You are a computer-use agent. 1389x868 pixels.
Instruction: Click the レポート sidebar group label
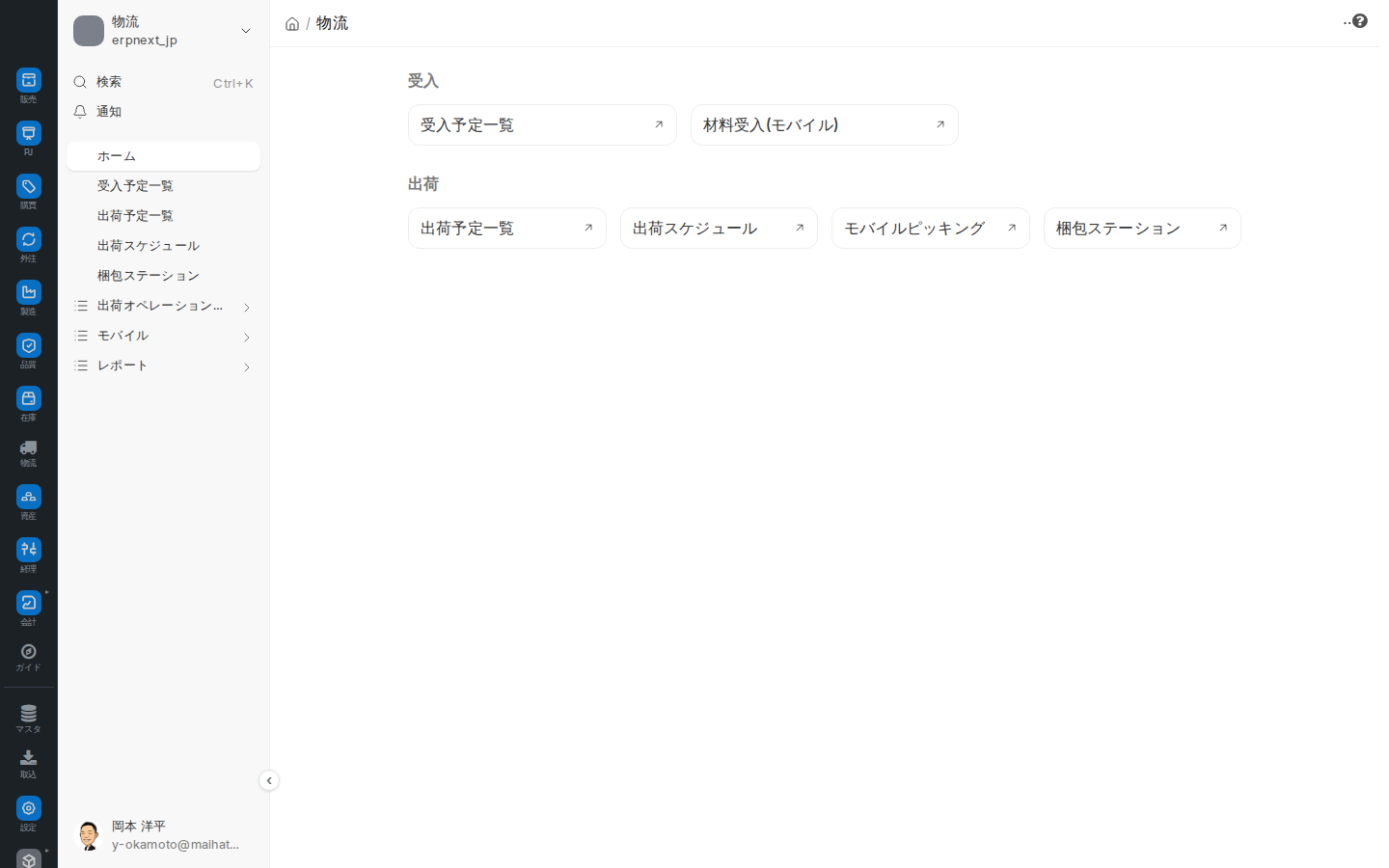(x=123, y=366)
